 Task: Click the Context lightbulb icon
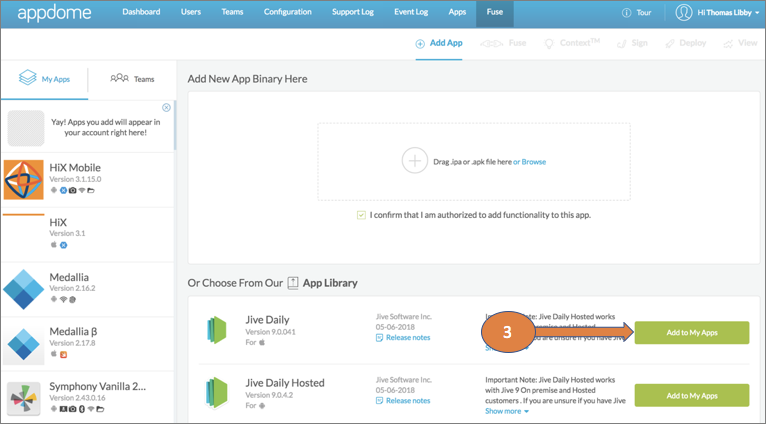tap(549, 43)
